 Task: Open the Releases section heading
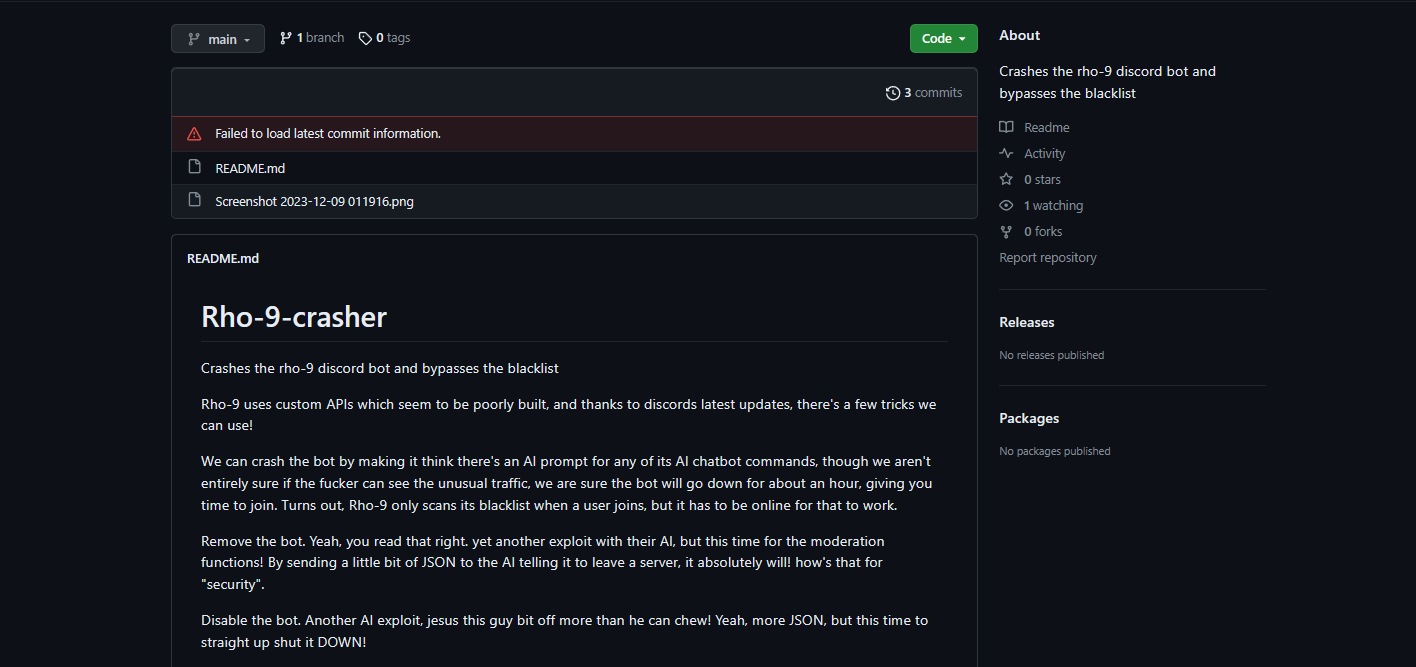[x=1026, y=322]
